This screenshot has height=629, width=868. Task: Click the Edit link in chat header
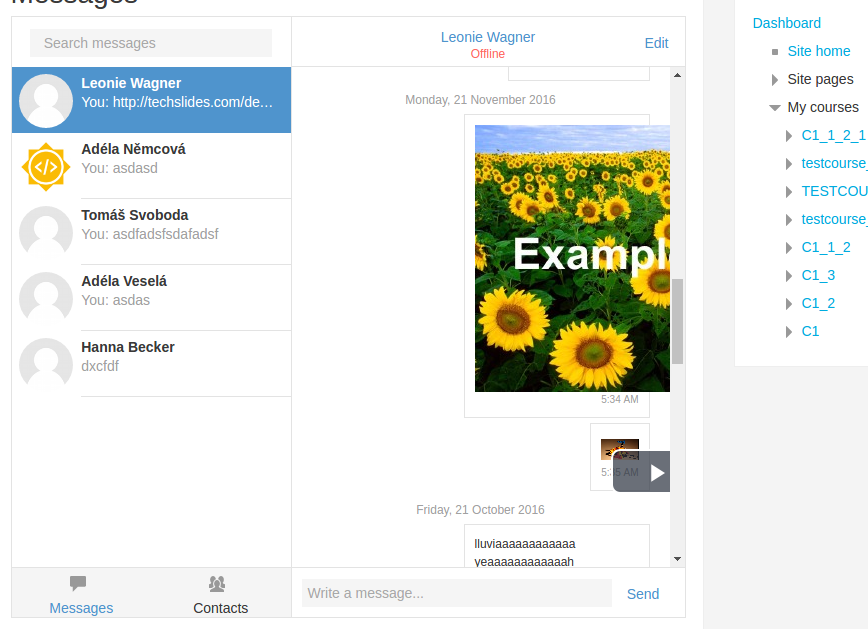coord(657,43)
